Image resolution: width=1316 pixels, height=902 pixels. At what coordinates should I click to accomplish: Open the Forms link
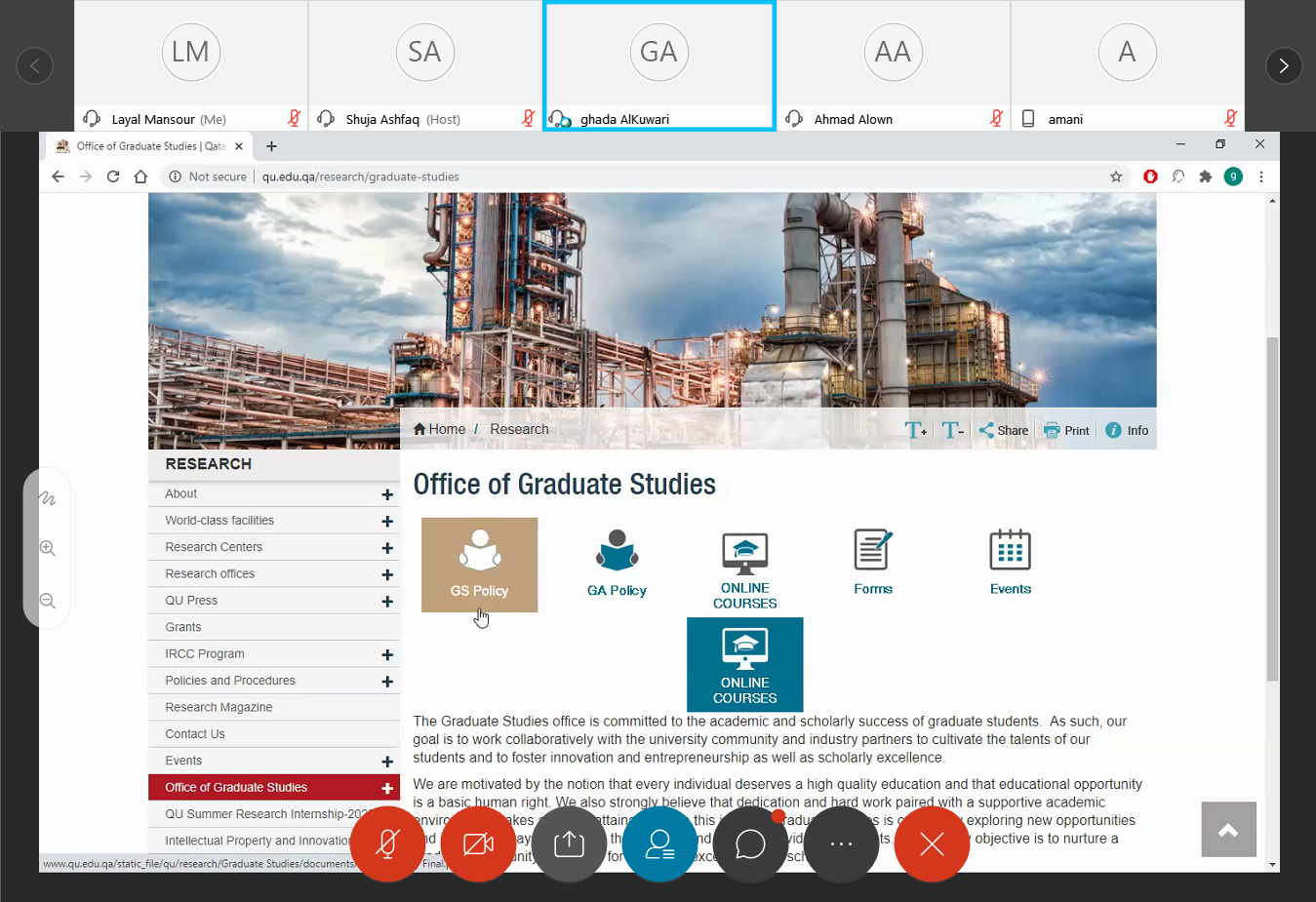(872, 563)
